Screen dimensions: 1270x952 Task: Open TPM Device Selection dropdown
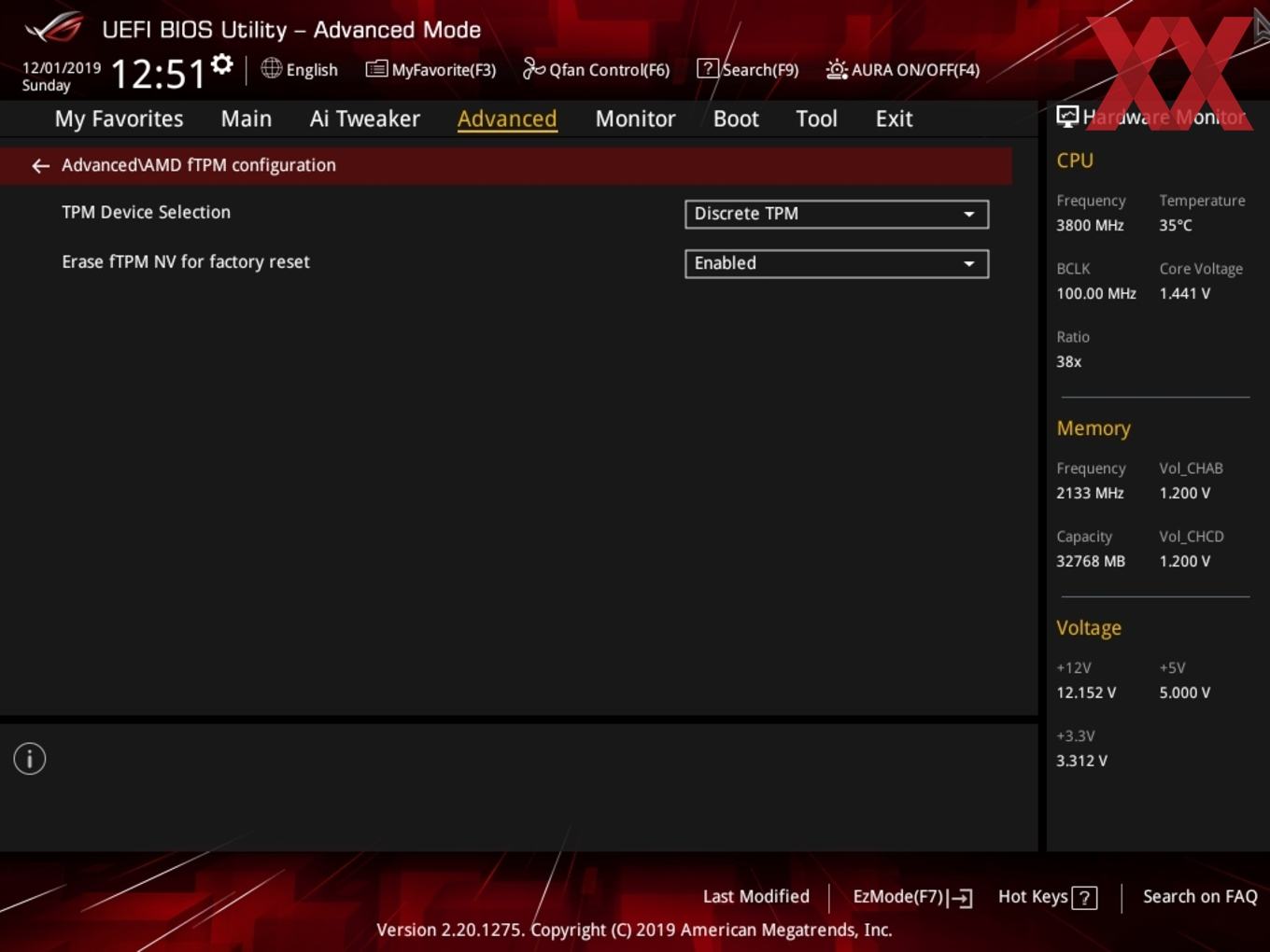(x=837, y=214)
